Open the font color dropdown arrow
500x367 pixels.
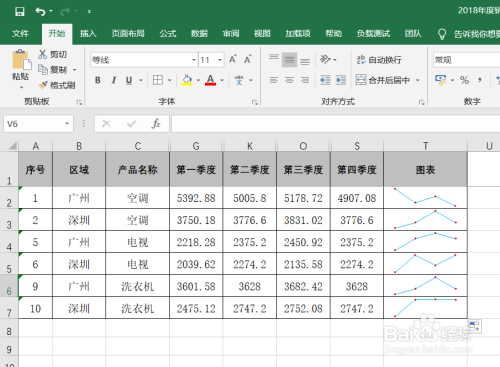[x=222, y=80]
